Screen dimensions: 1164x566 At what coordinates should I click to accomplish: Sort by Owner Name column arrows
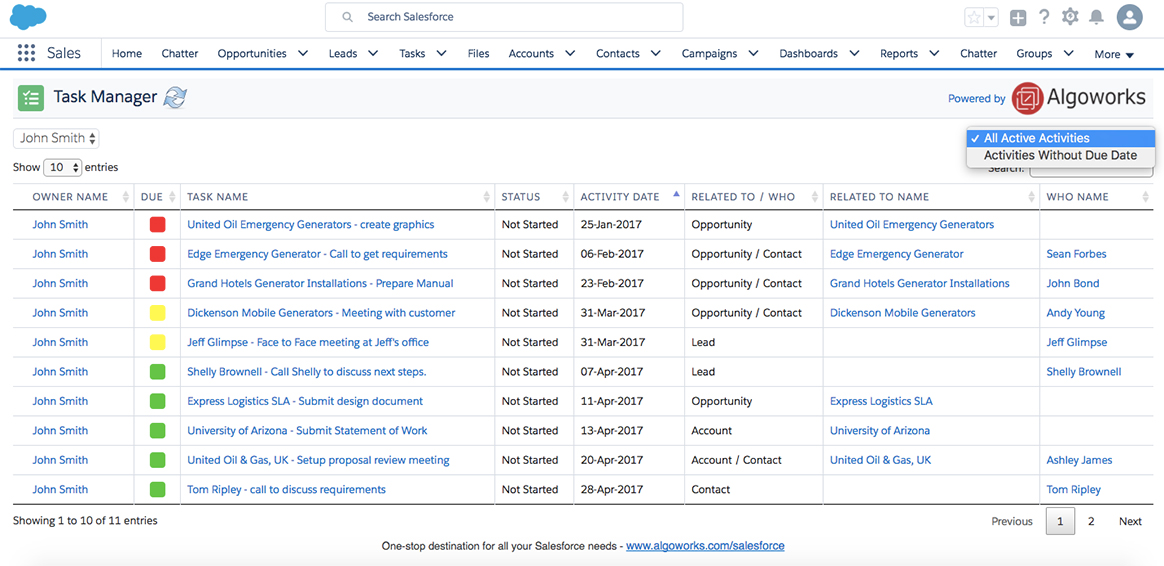125,197
